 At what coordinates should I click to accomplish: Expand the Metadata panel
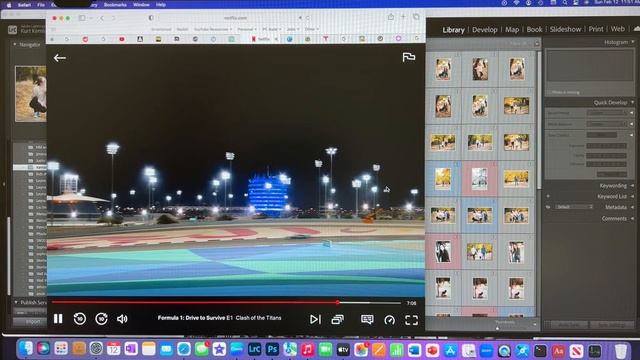(x=632, y=207)
